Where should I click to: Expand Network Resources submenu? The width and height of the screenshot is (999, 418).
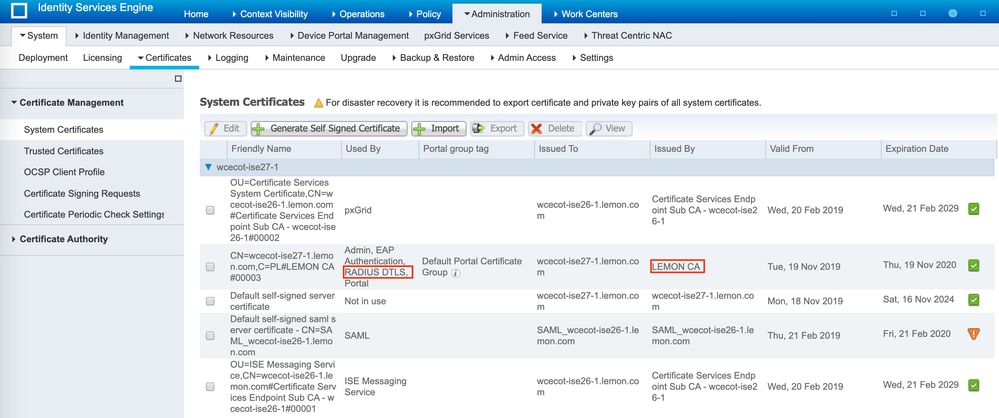(x=229, y=36)
